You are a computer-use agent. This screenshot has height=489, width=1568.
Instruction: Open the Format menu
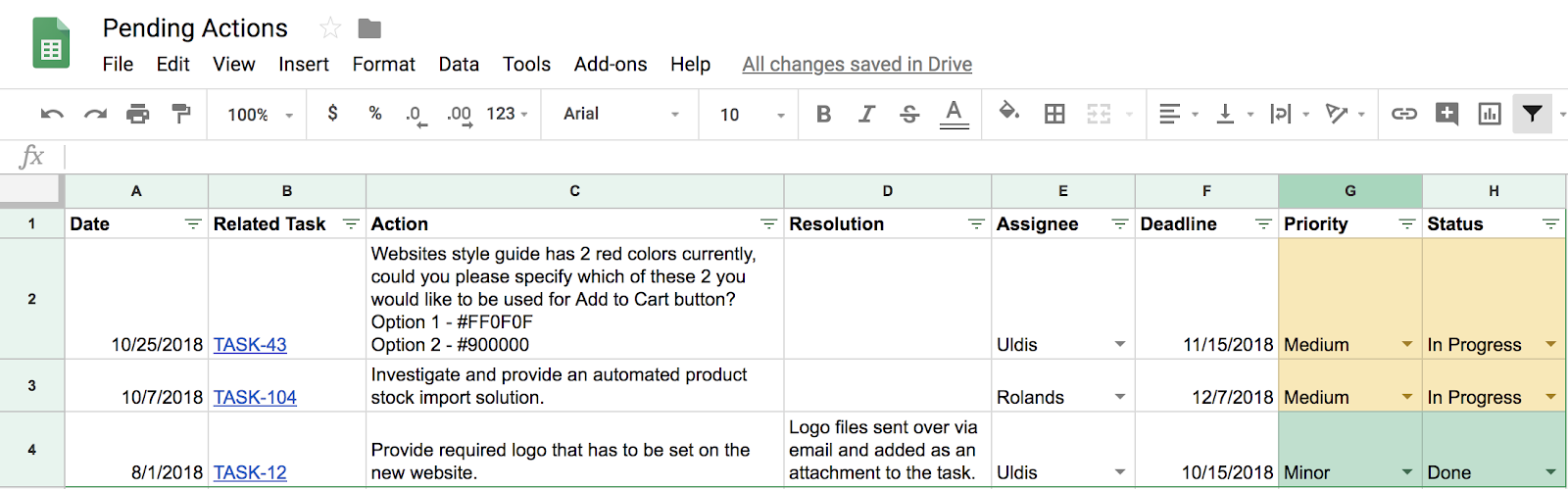click(383, 64)
